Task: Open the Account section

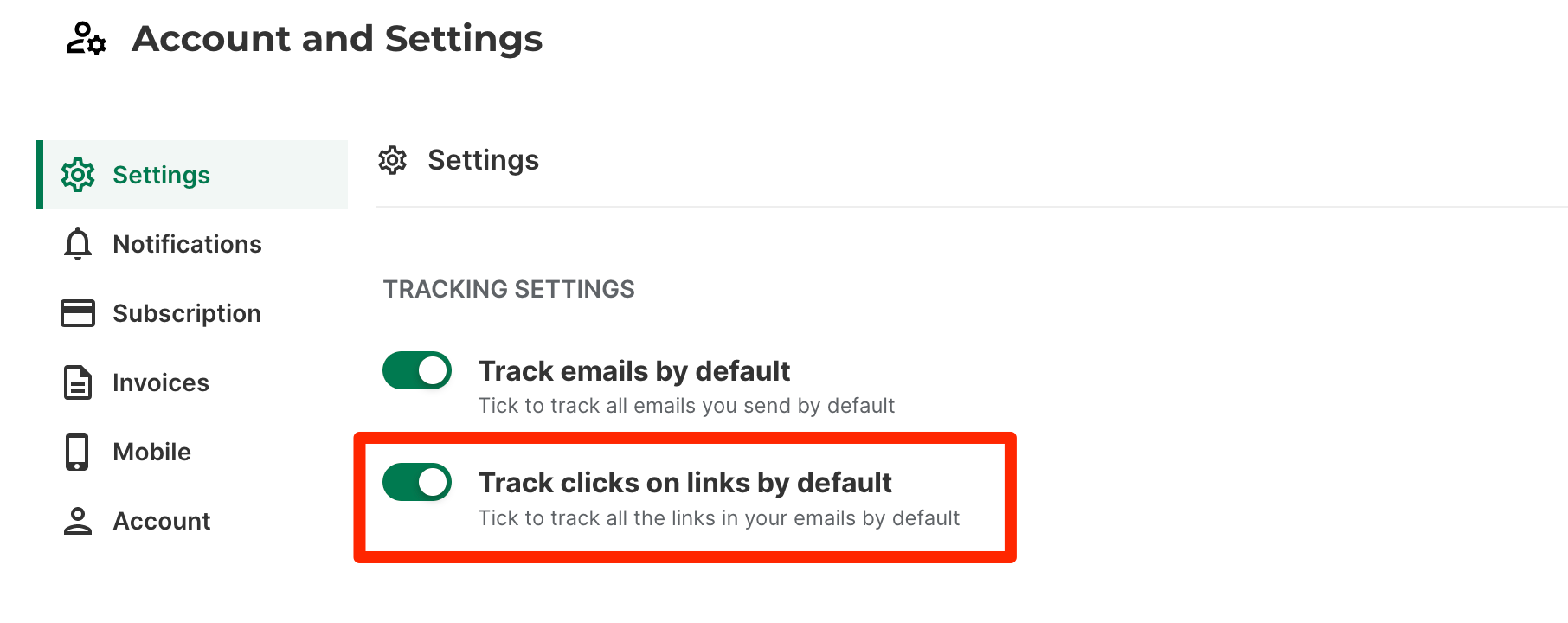Action: pyautogui.click(x=162, y=521)
